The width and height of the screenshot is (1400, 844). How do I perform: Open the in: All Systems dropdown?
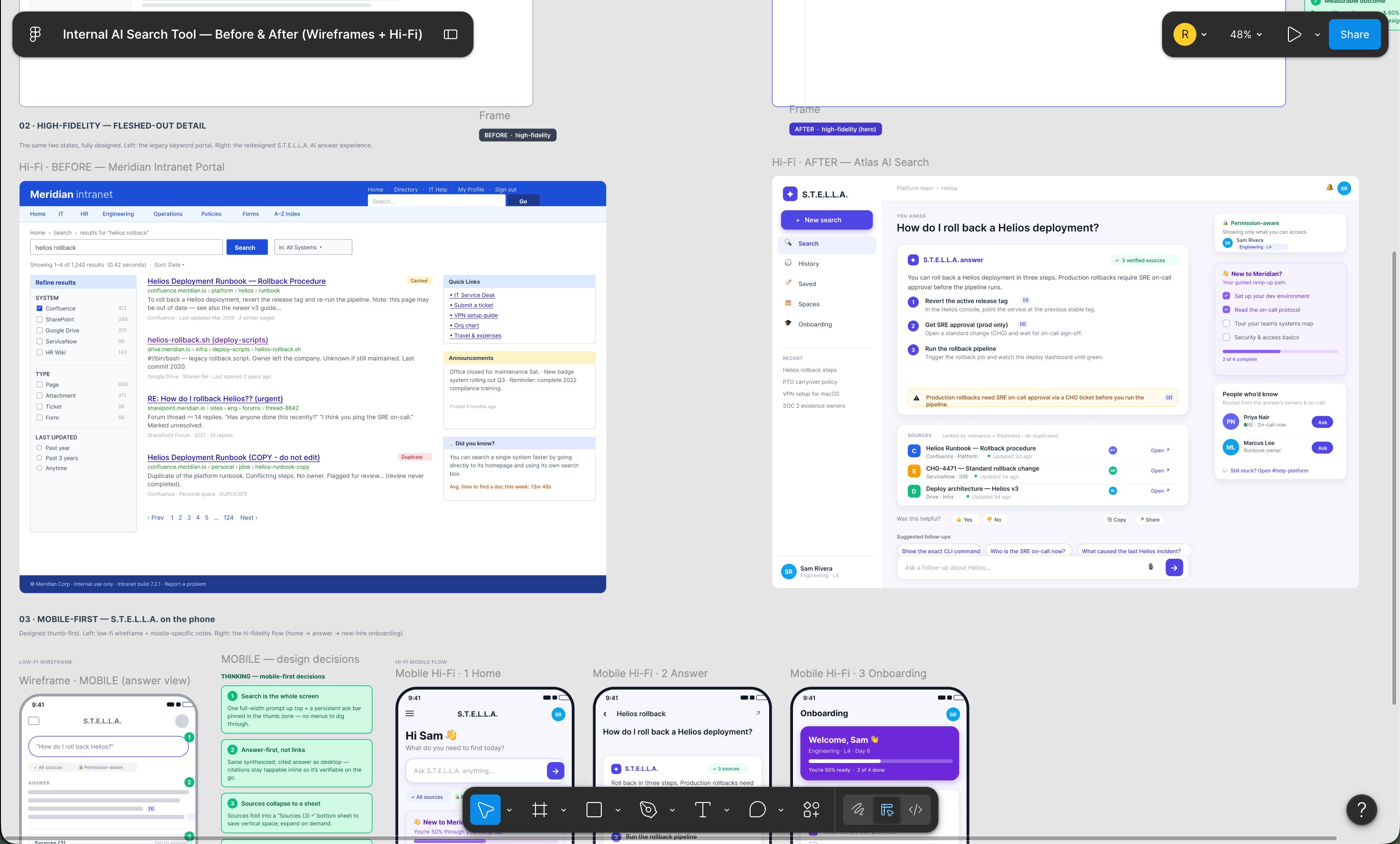click(x=313, y=247)
